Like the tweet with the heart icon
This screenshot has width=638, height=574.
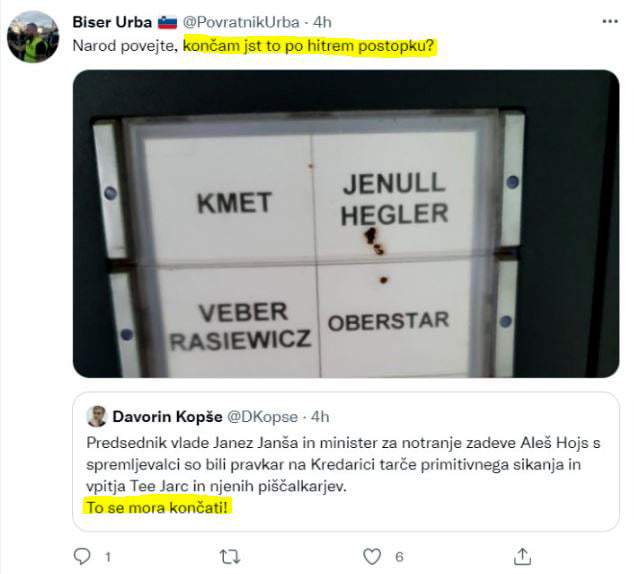[372, 555]
